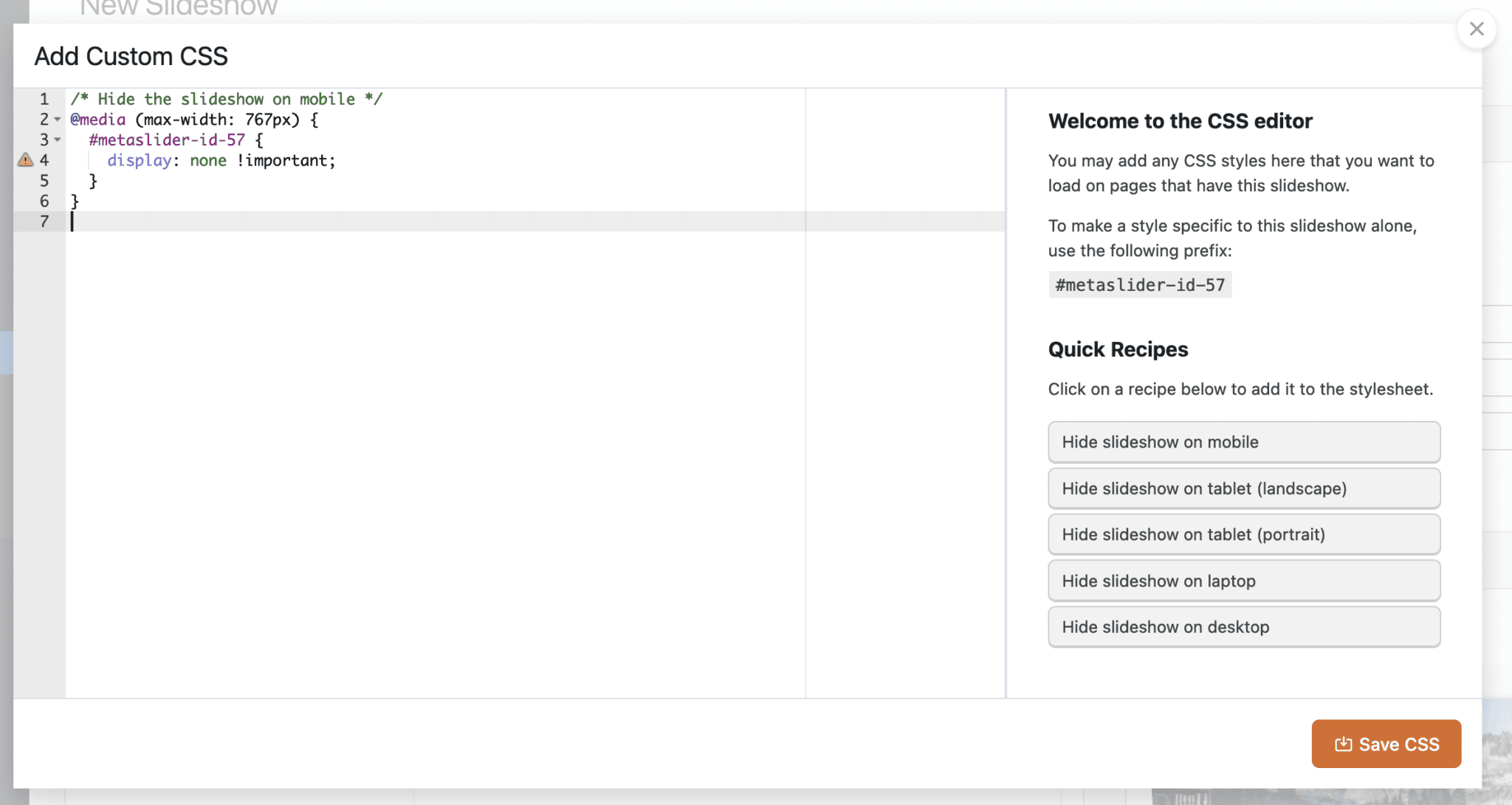Viewport: 1512px width, 805px height.
Task: Click line number 7 in the editor gutter
Action: click(45, 222)
